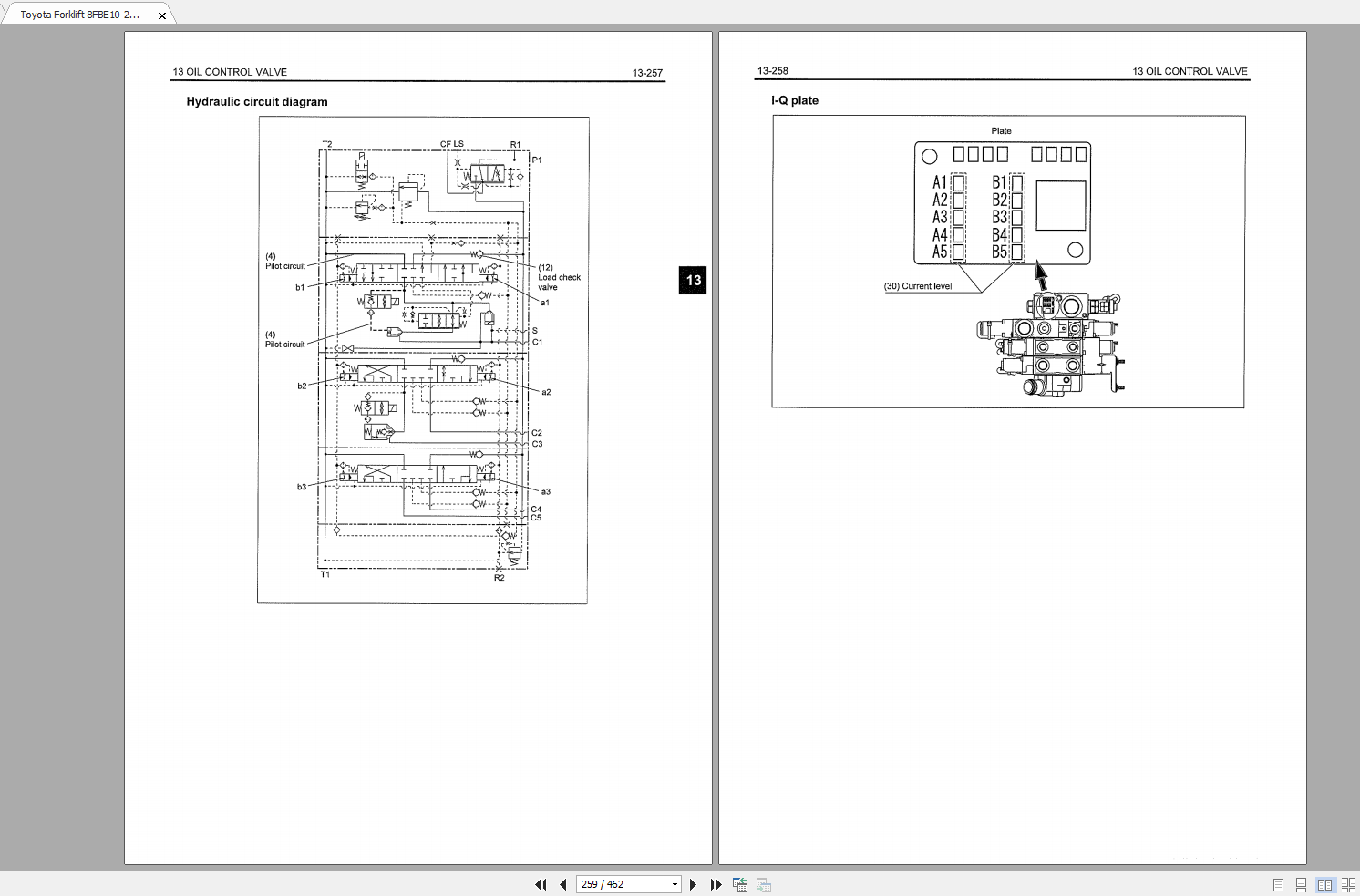Screen dimensions: 1360x896
Task: Click the upper '(4) Pilot circuit' label
Action: click(x=285, y=262)
